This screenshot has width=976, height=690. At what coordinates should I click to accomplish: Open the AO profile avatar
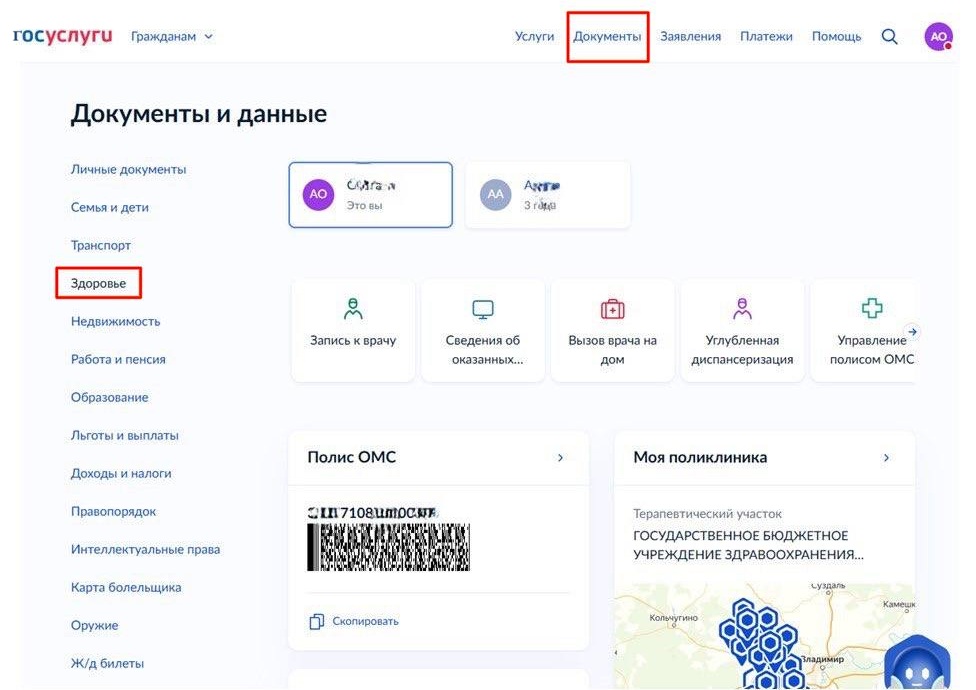point(937,35)
